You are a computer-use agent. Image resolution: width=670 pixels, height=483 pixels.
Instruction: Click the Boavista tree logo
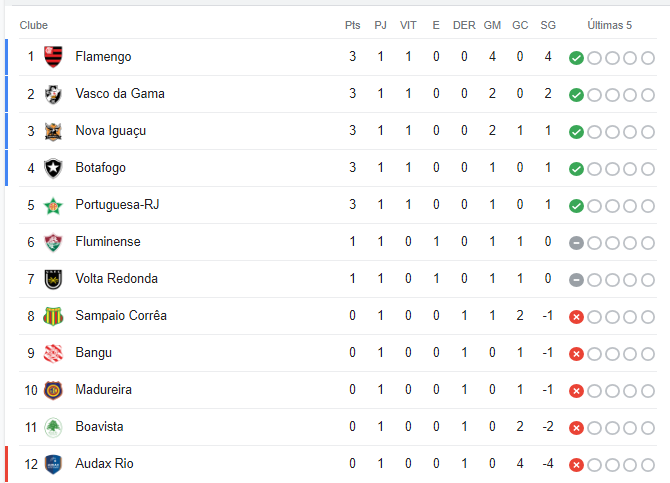click(53, 427)
